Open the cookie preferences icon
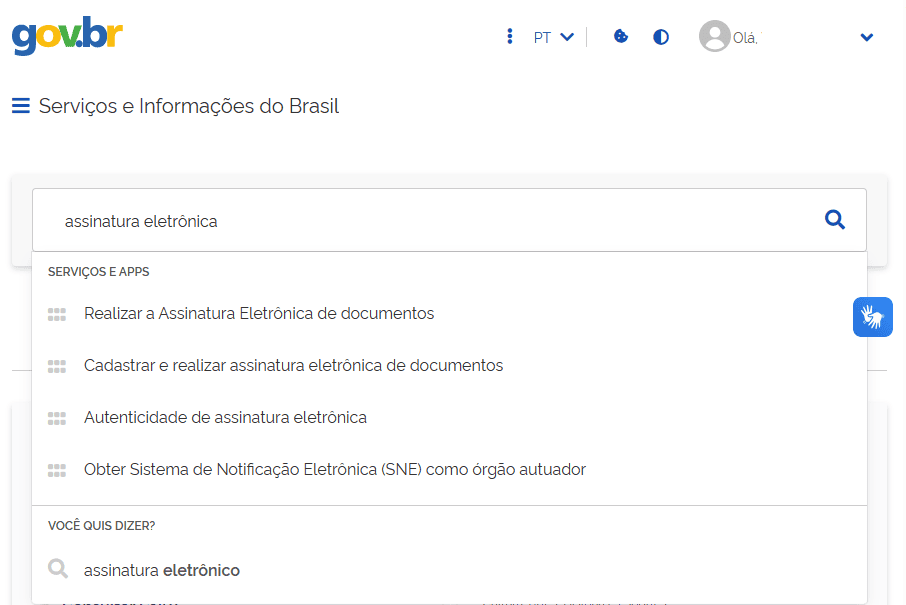The image size is (906, 605). (621, 36)
